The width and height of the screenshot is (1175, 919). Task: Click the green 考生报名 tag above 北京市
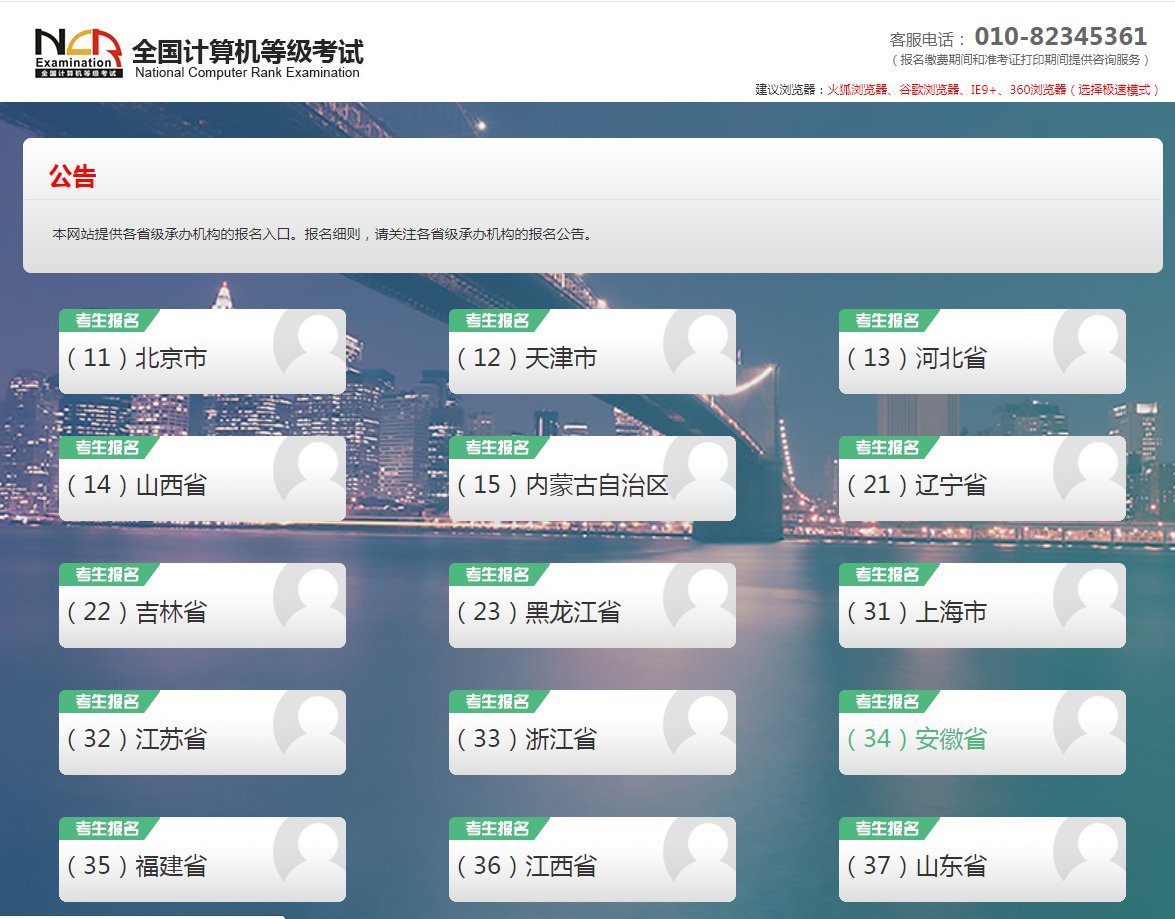tap(107, 320)
